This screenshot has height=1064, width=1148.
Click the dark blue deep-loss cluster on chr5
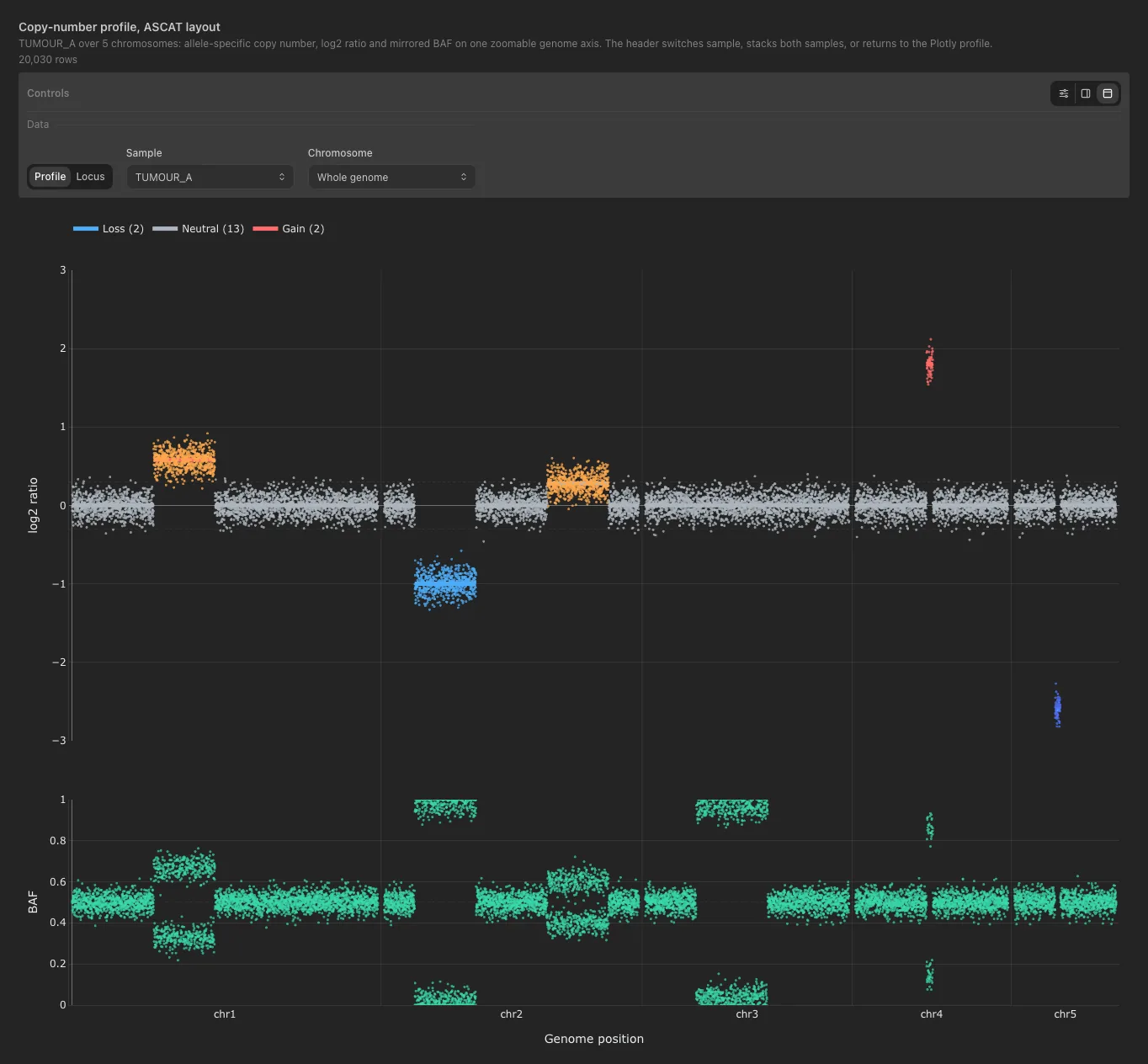[1058, 707]
